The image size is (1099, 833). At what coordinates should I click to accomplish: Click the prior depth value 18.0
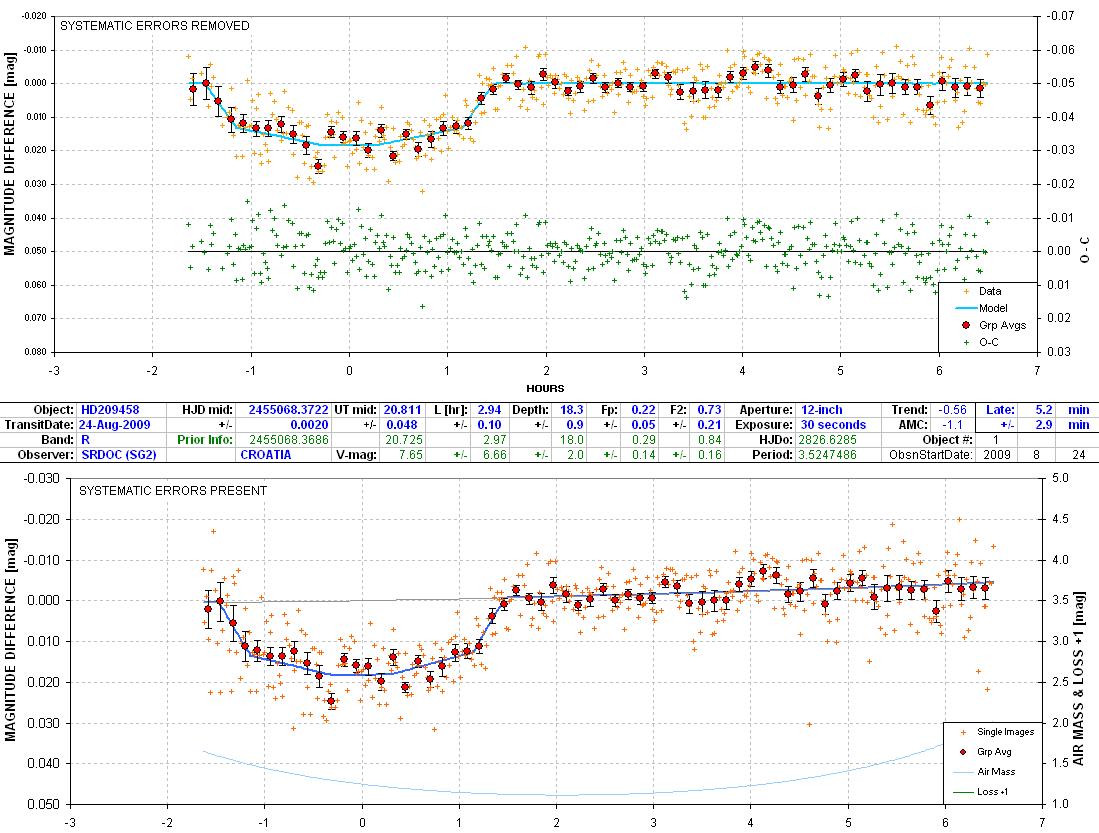click(x=572, y=440)
